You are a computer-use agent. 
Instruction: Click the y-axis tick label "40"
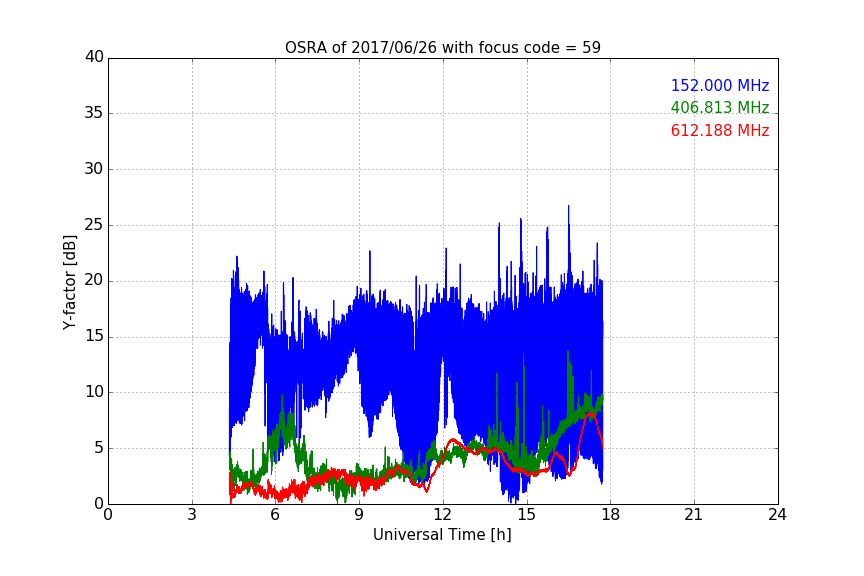click(x=94, y=57)
